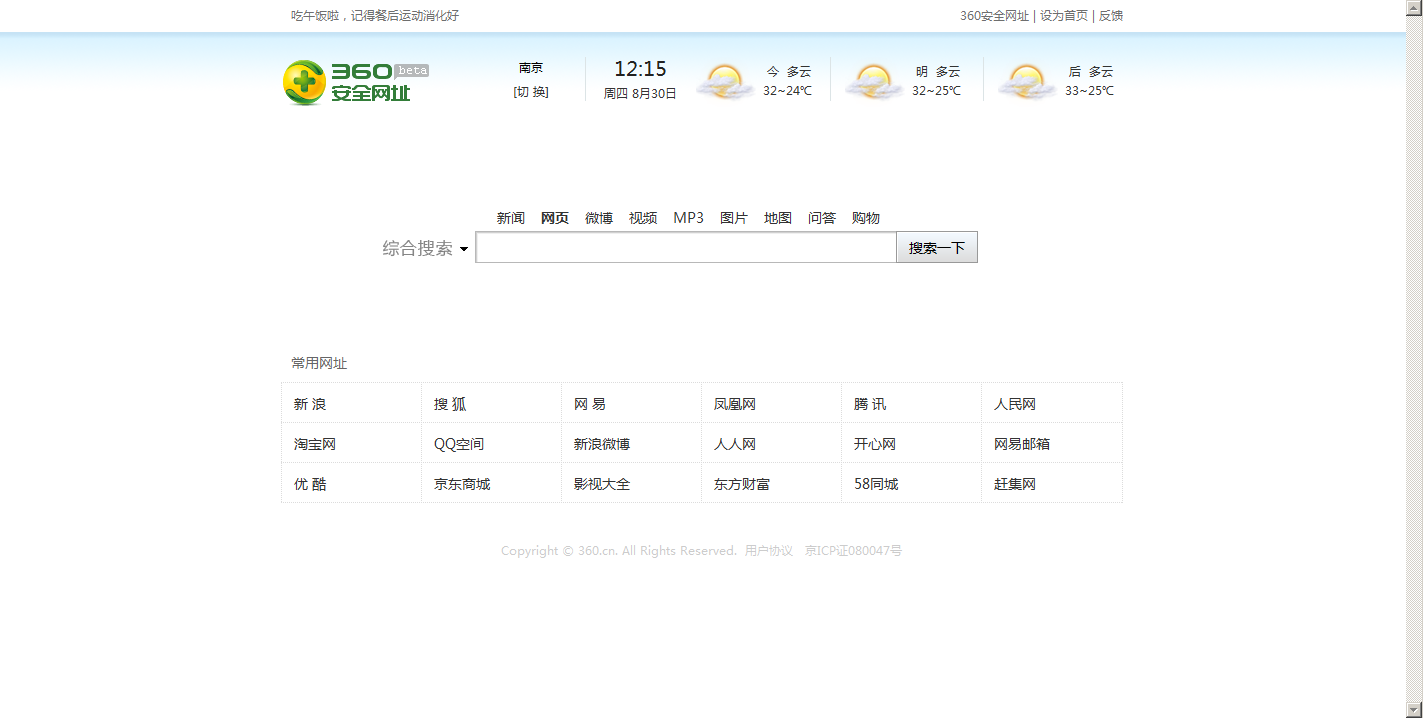Open the QQ空间 site link
Screen dimensions: 1424x718
[459, 444]
